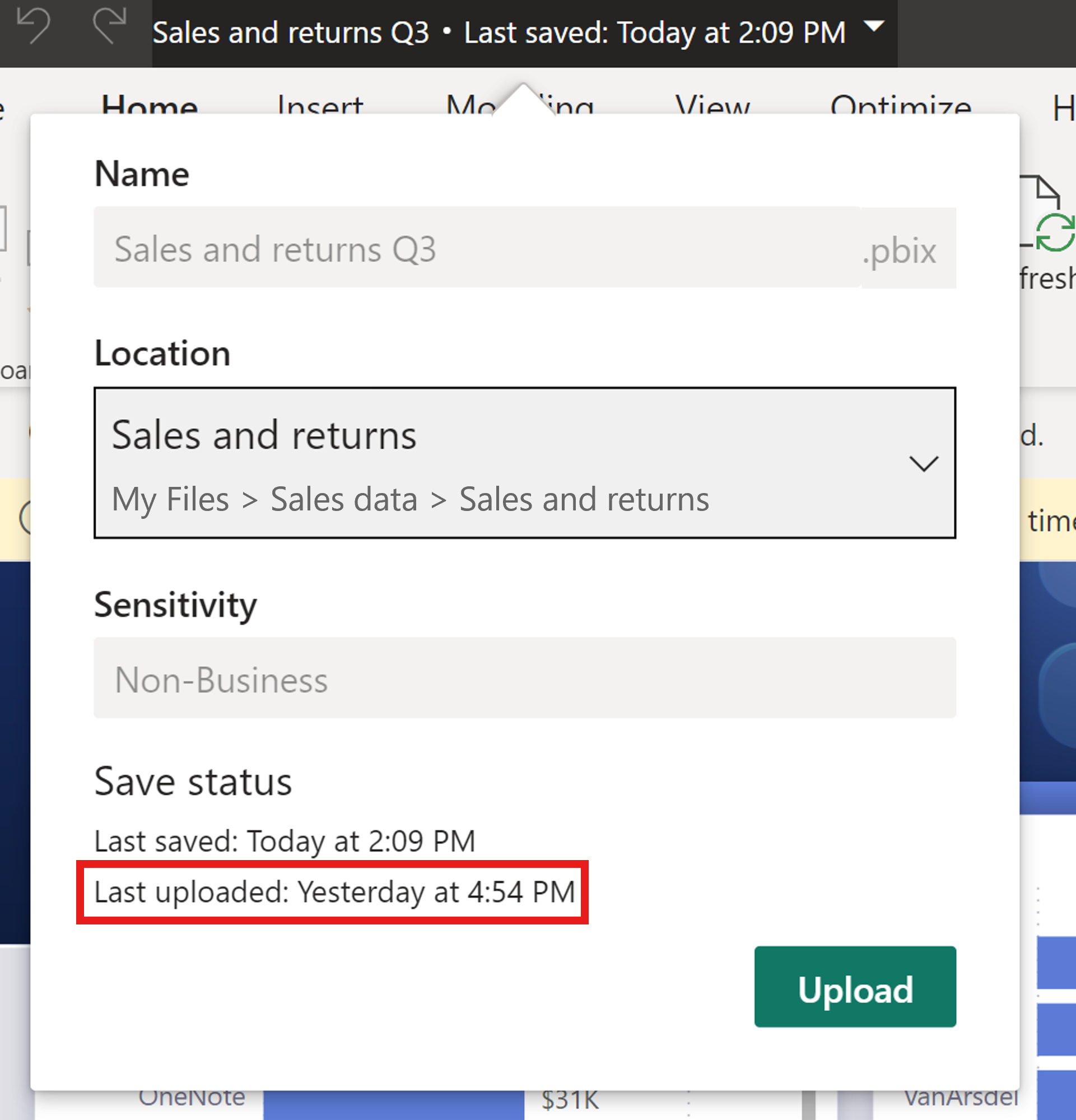This screenshot has width=1076, height=1120.
Task: Click the Last uploaded status text
Action: pos(334,891)
